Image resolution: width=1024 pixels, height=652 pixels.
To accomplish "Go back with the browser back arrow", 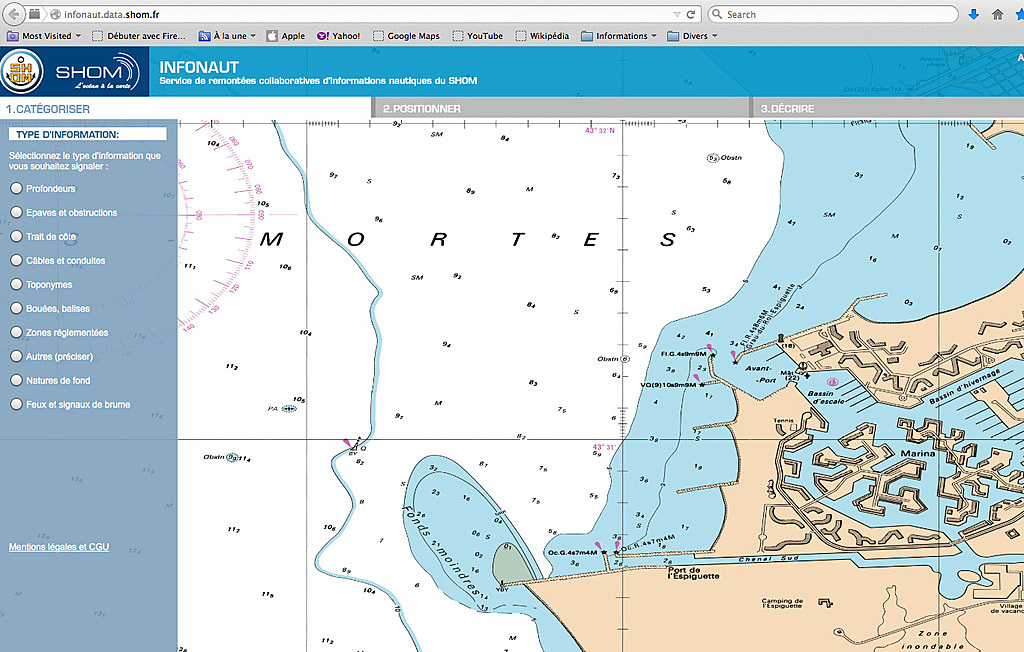I will pos(14,14).
